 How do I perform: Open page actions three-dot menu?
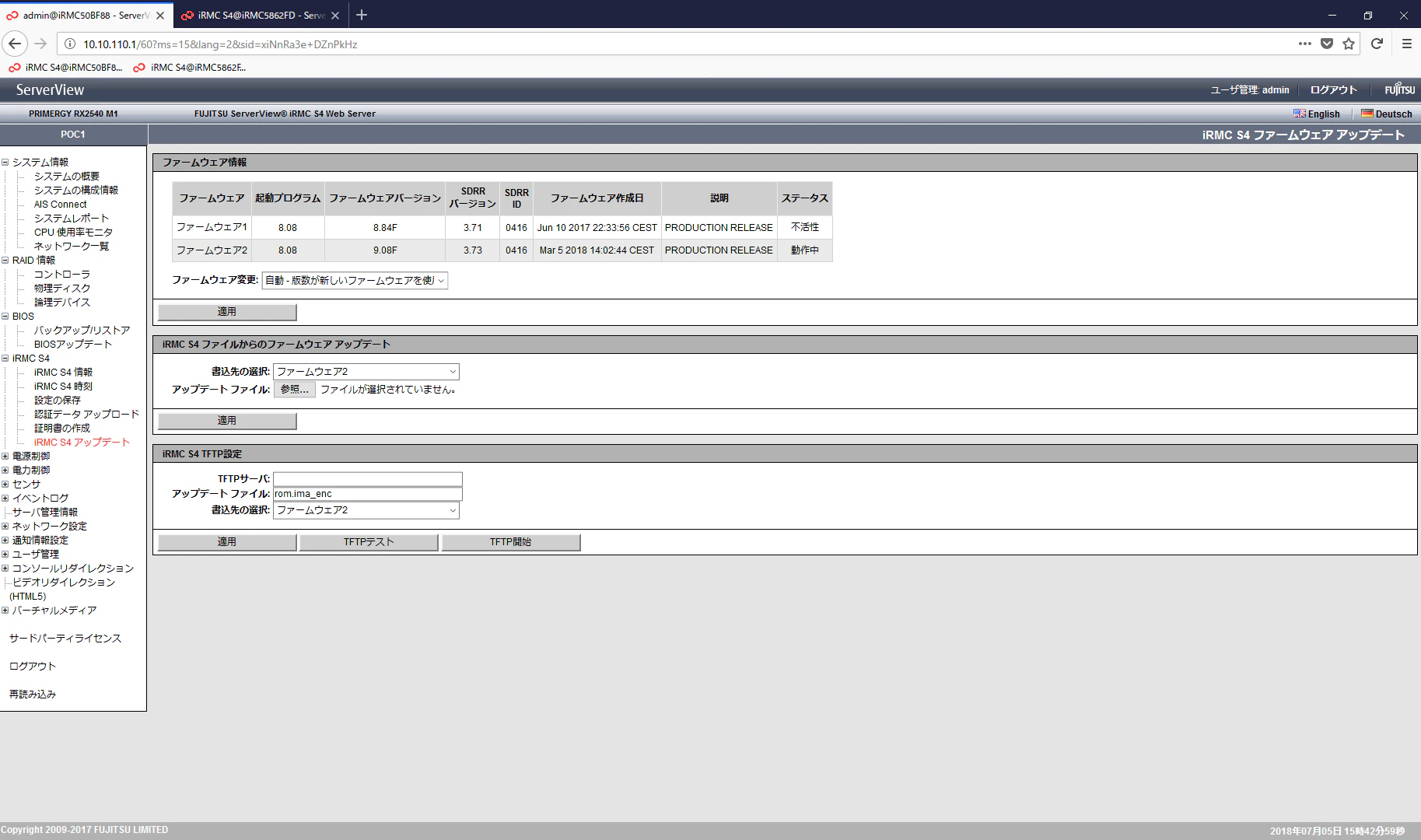1305,44
